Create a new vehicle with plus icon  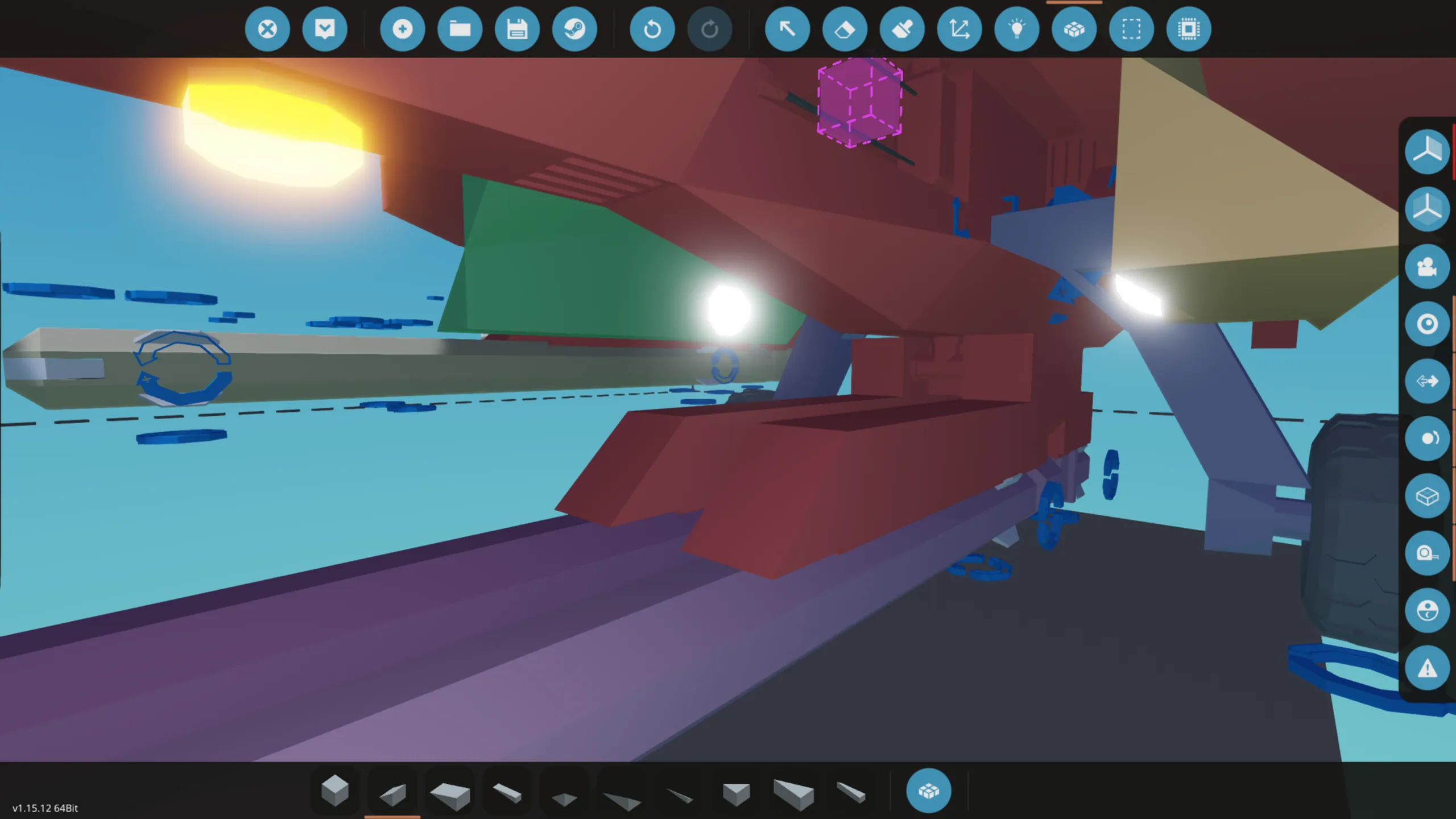402,29
